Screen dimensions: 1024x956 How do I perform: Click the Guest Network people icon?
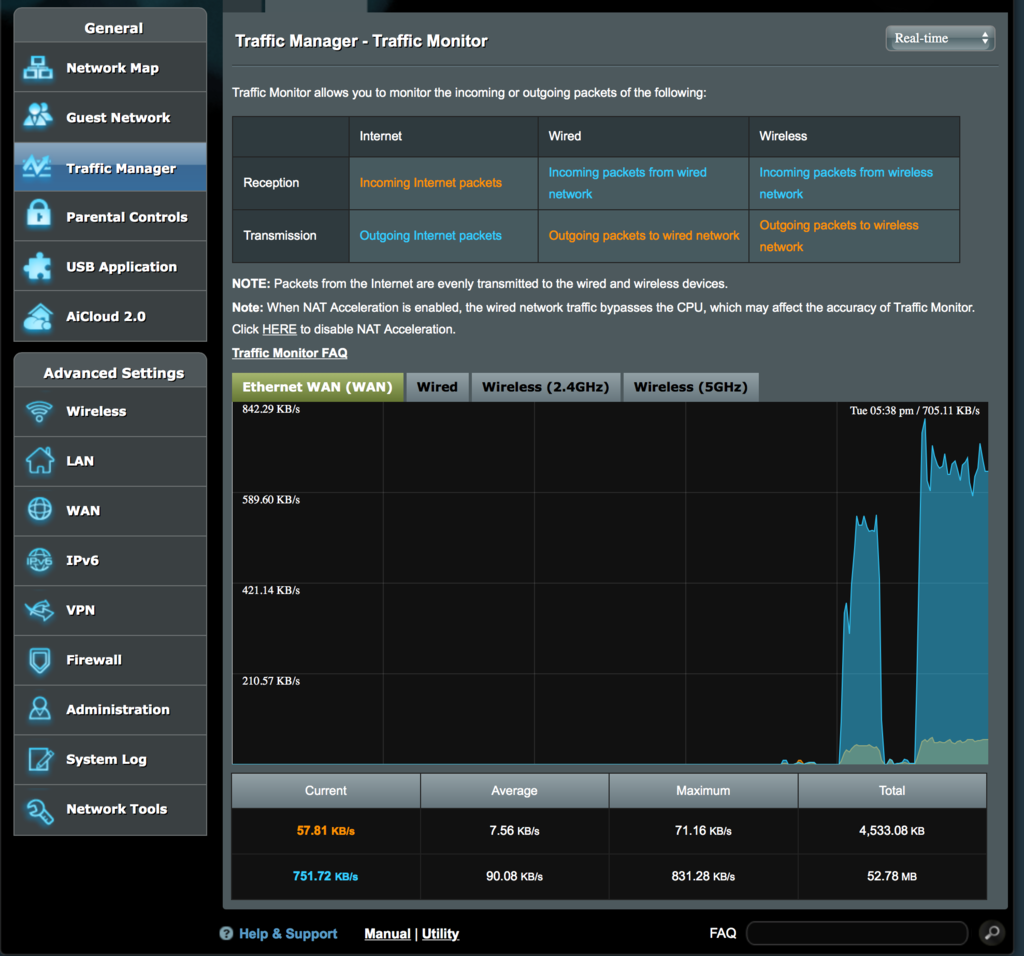tap(38, 116)
